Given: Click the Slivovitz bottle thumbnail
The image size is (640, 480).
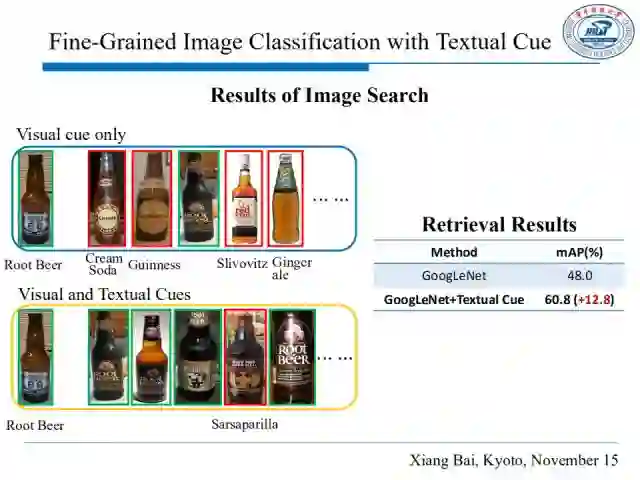Looking at the screenshot, I should [x=243, y=198].
